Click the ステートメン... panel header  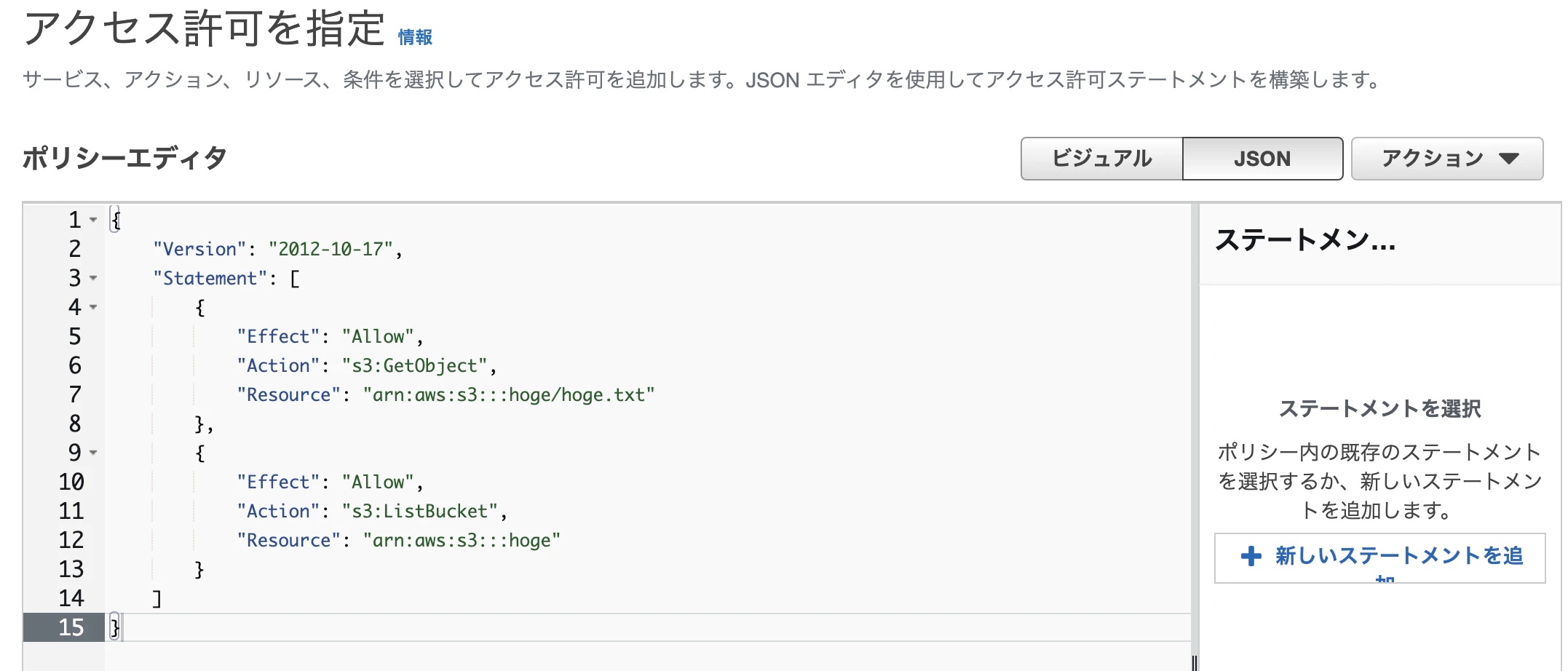1304,242
